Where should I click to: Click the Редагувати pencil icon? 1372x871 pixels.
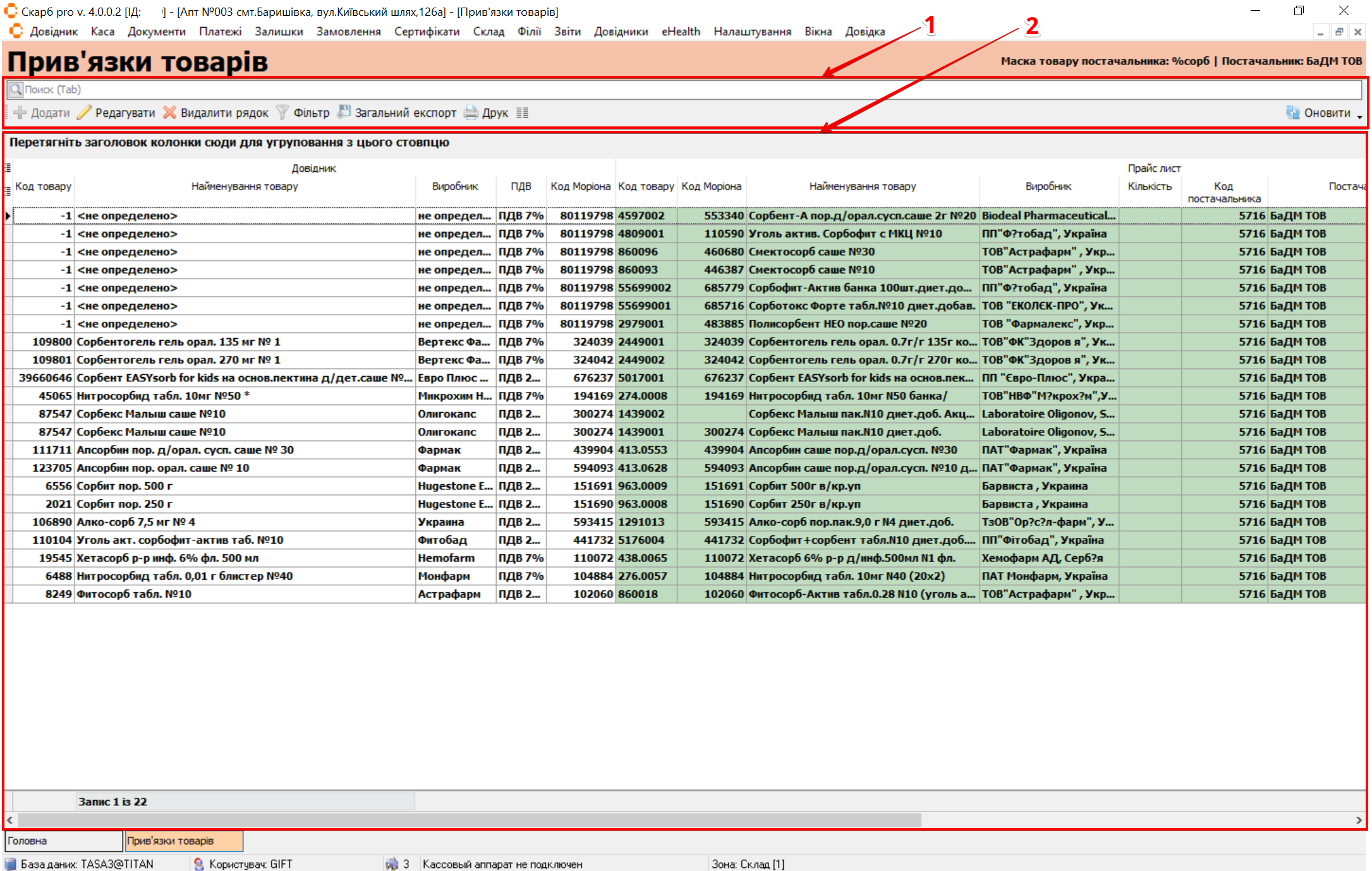click(85, 113)
